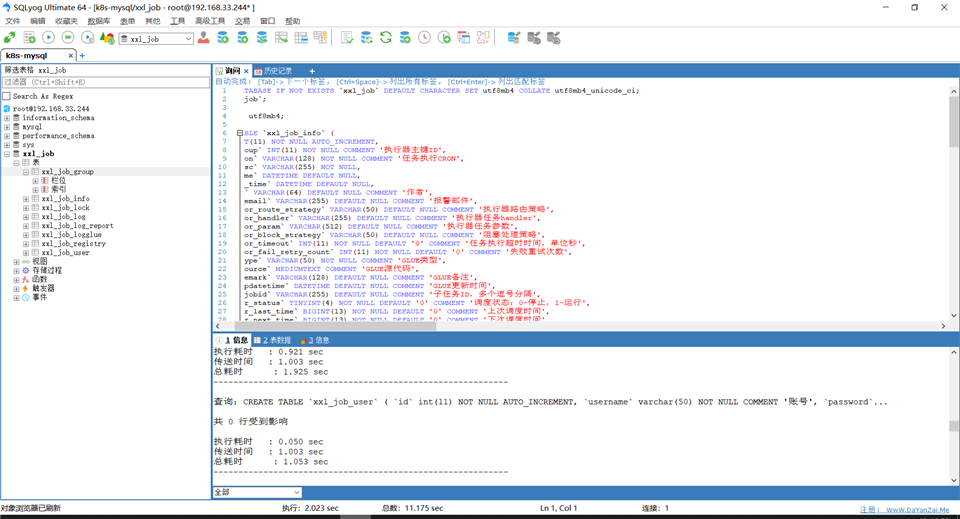
Task: Expand the 存储过程 stored procedures node
Action: pos(17,271)
